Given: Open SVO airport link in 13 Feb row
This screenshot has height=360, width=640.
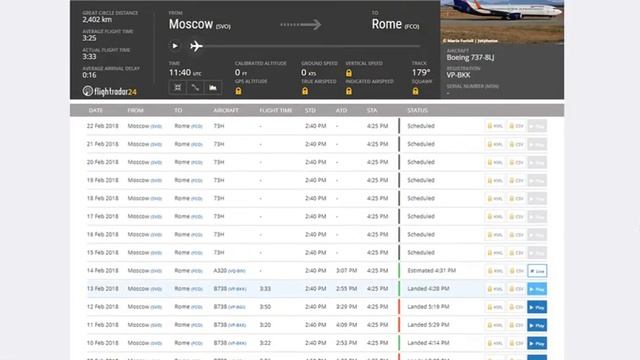Looking at the screenshot, I should (x=156, y=289).
